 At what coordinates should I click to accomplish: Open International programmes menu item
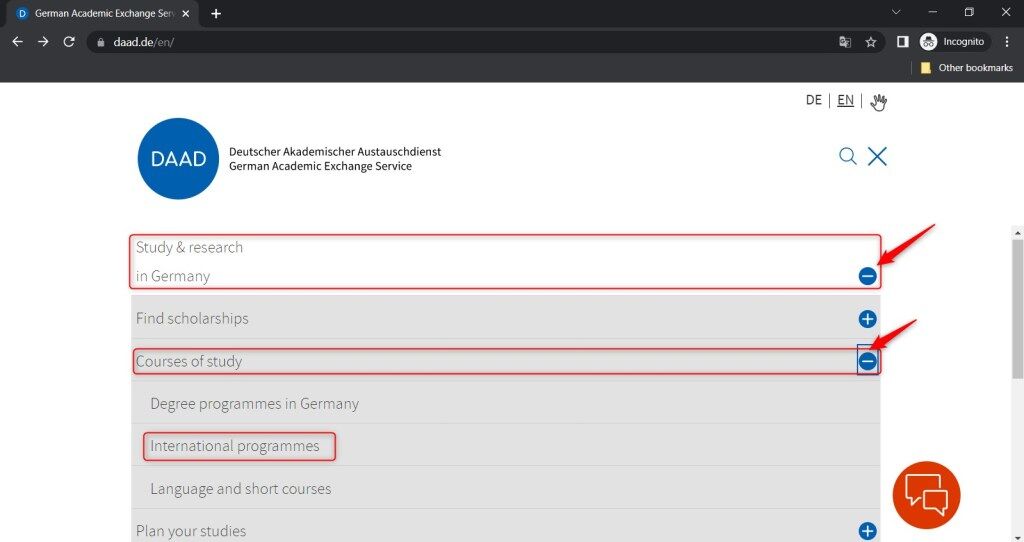click(x=235, y=446)
